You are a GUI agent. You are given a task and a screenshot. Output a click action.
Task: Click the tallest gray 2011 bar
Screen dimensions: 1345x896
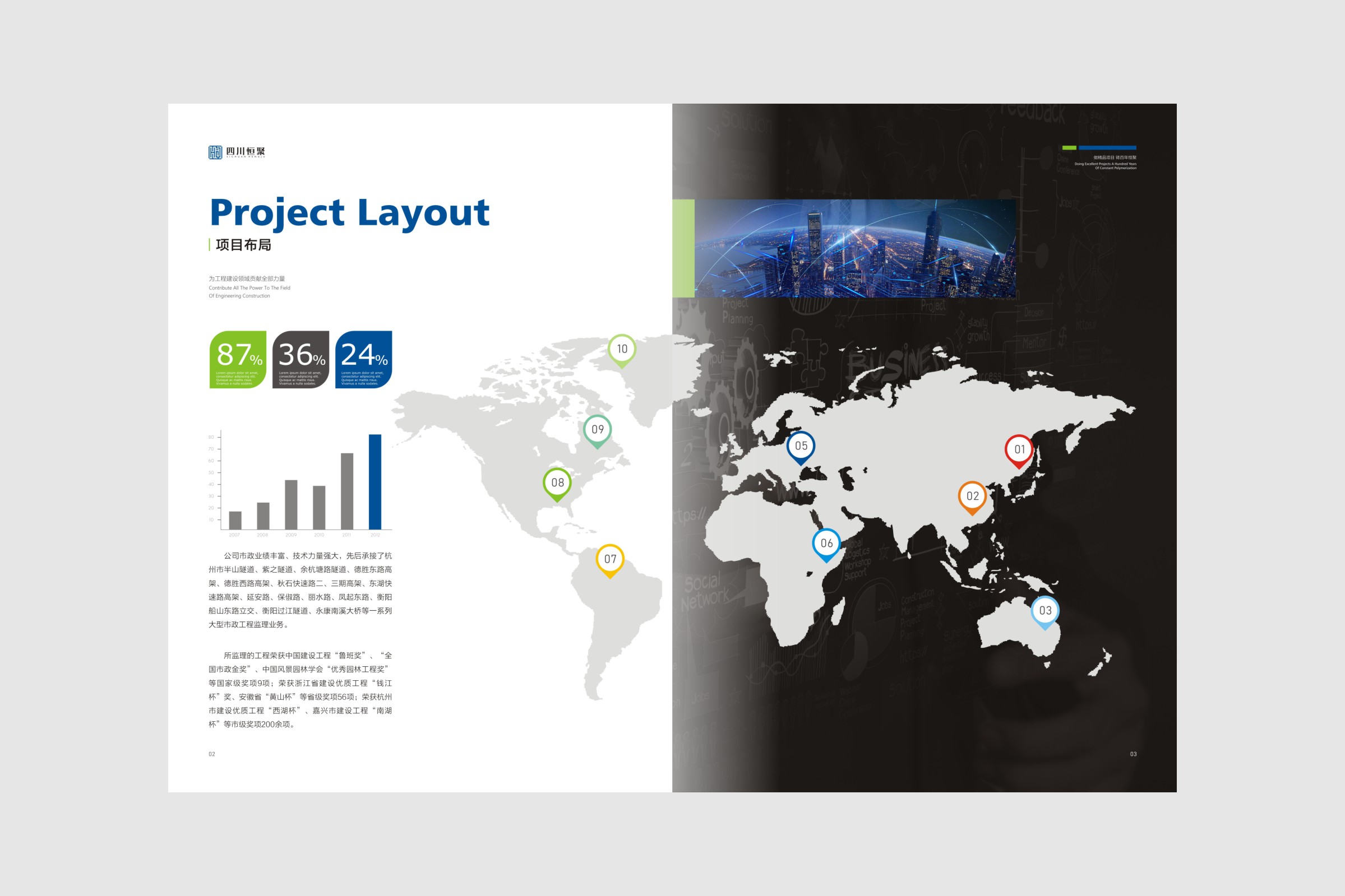pyautogui.click(x=347, y=491)
